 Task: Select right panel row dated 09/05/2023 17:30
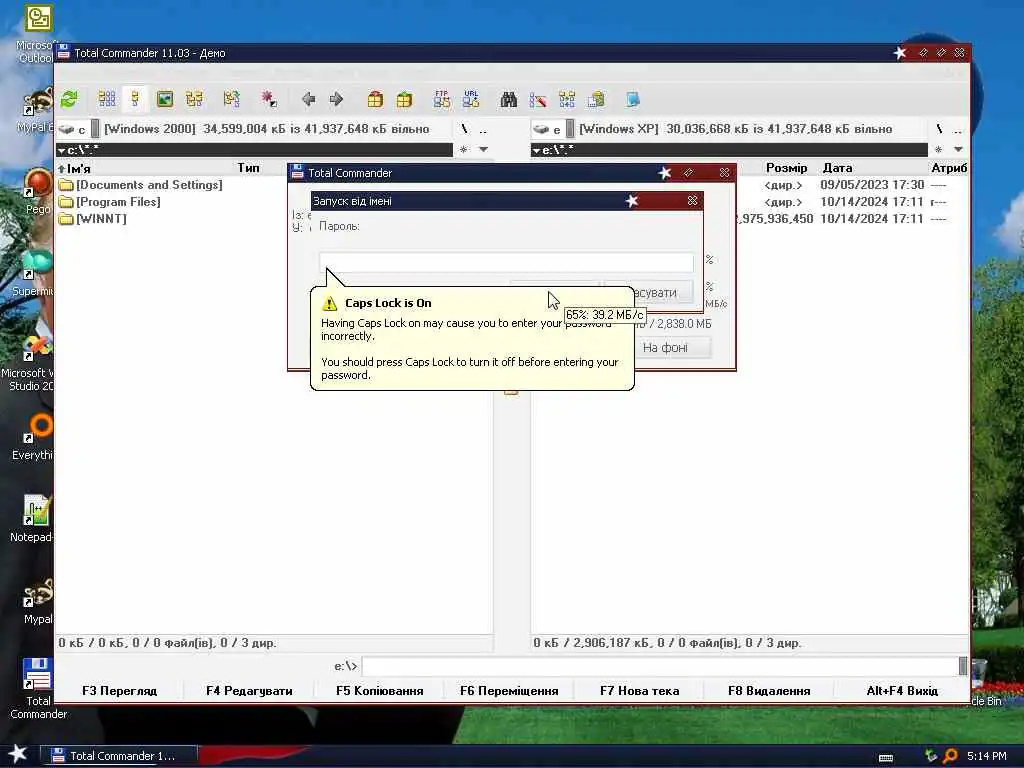pos(852,185)
